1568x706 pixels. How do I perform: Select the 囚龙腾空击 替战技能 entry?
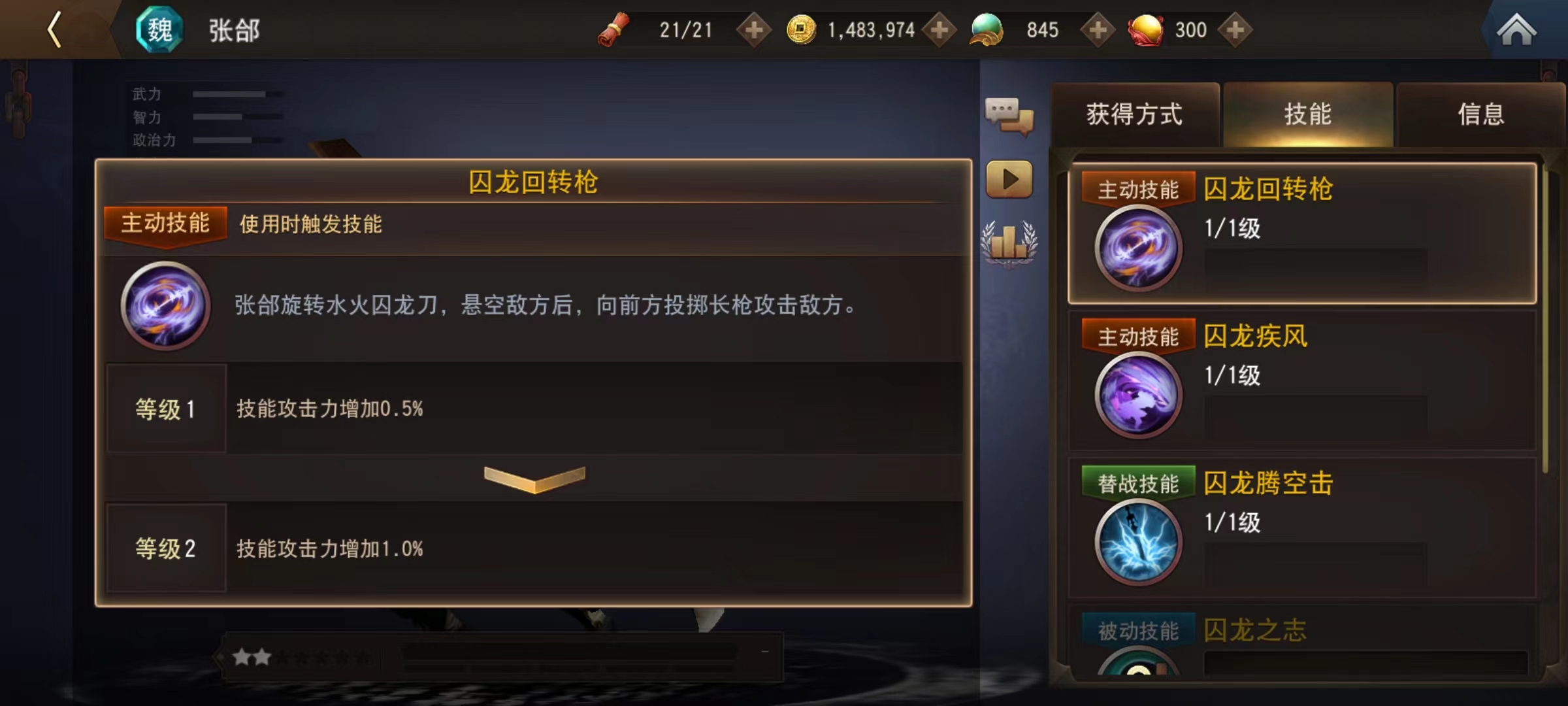tap(1301, 527)
